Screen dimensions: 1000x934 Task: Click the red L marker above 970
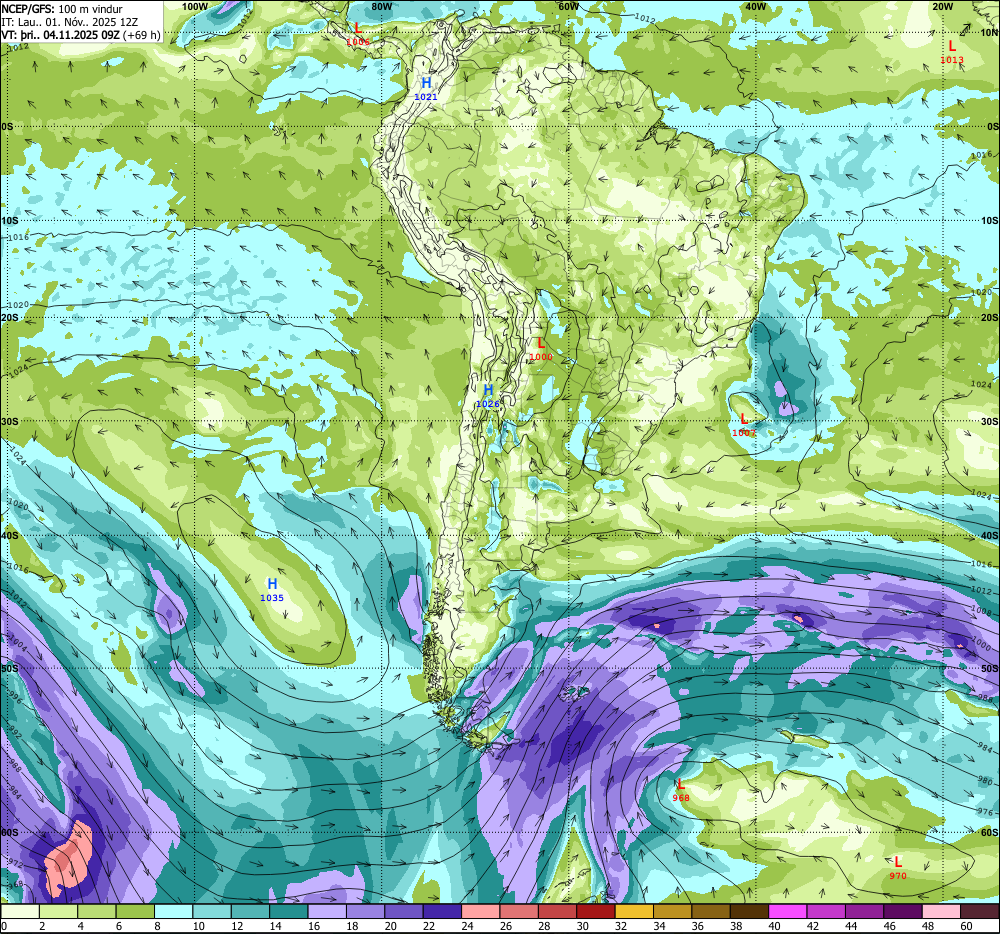[x=898, y=862]
